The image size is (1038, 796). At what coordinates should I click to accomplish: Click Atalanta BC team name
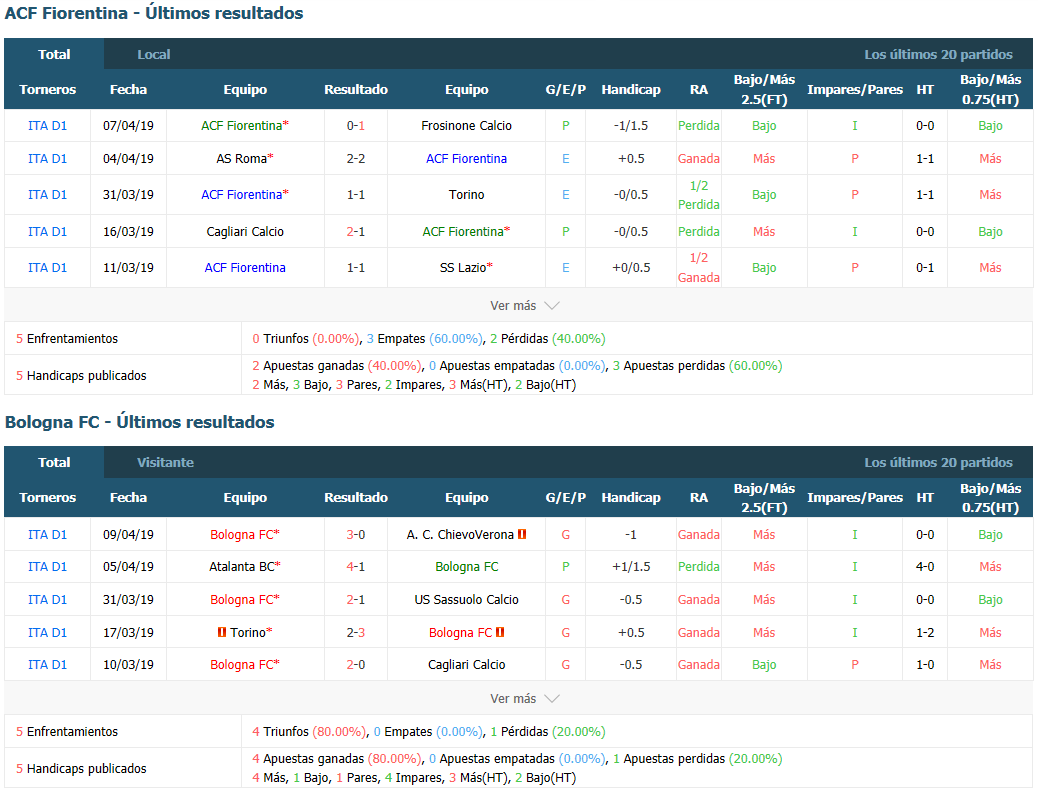(242, 566)
